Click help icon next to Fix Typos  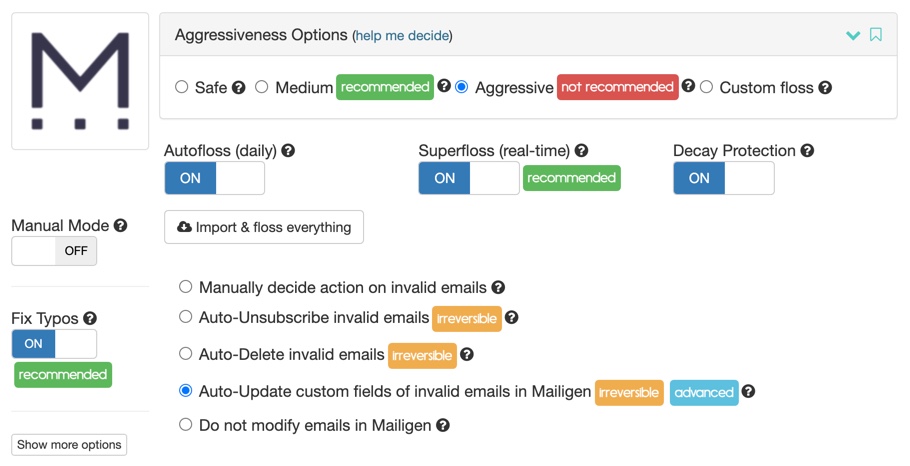coord(89,318)
